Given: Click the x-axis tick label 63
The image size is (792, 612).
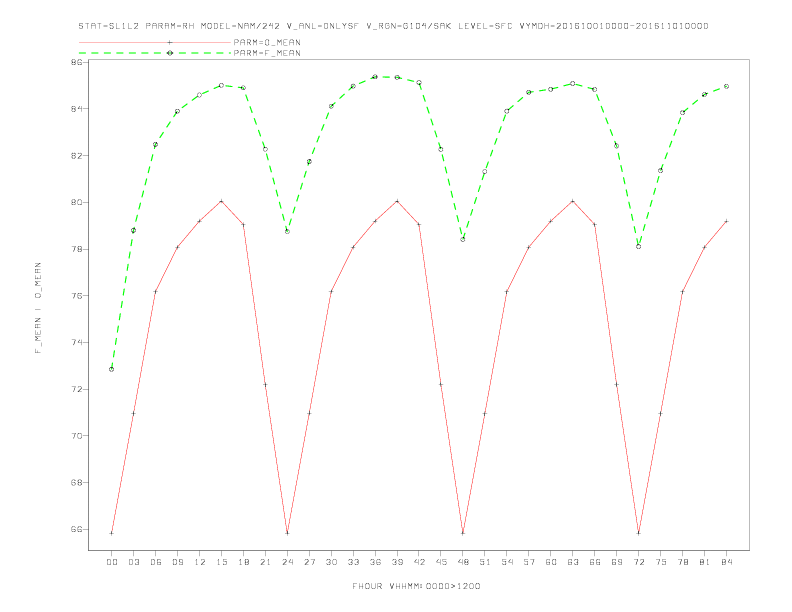Looking at the screenshot, I should [573, 562].
